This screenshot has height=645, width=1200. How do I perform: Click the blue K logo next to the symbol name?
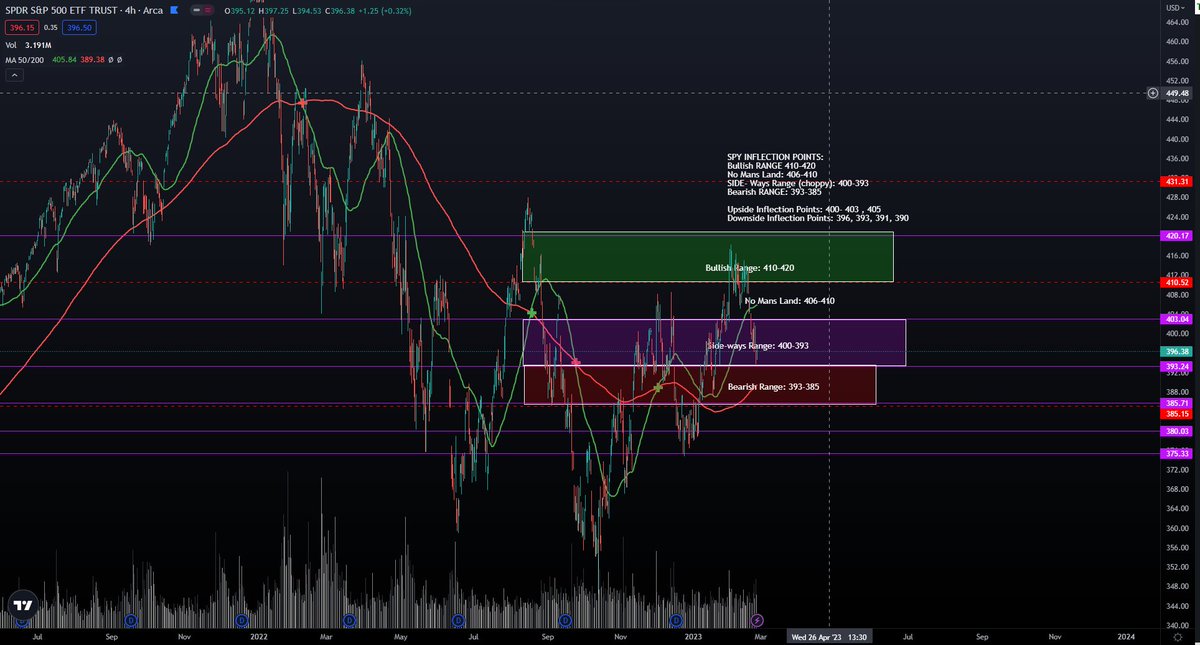174,10
